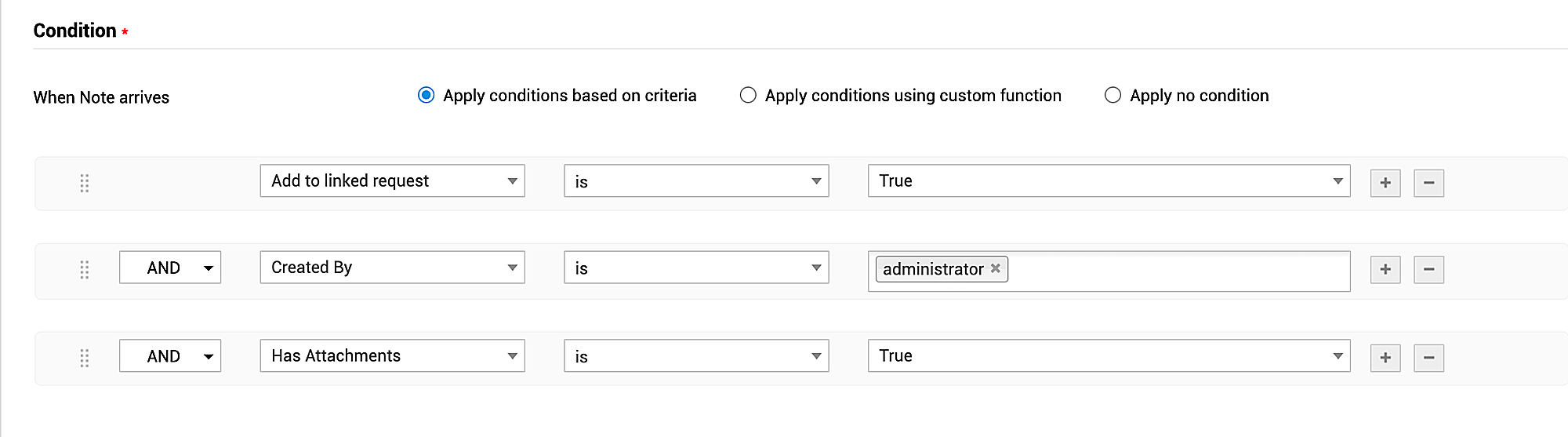Open the Created By field dropdown
Viewport: 1568px width, 437px height.
click(392, 268)
